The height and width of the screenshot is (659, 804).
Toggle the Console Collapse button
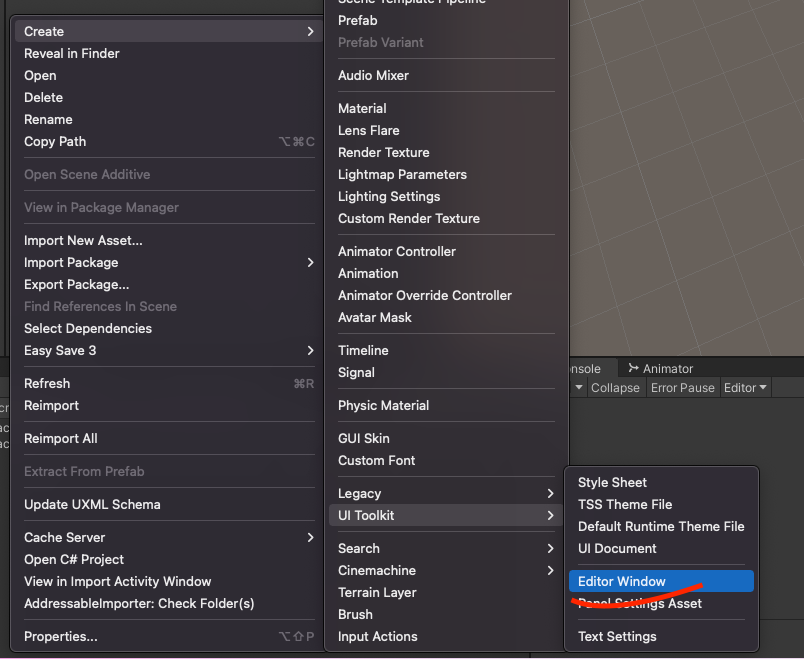point(615,388)
